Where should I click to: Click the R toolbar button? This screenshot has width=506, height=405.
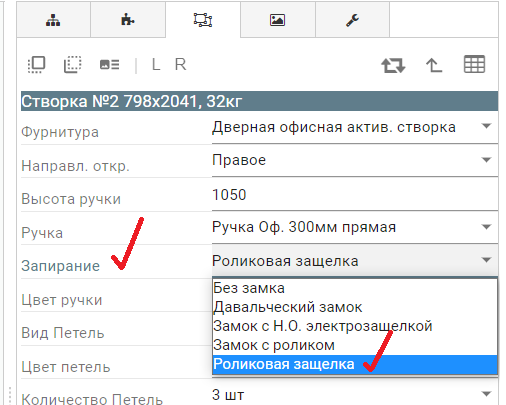click(x=180, y=64)
